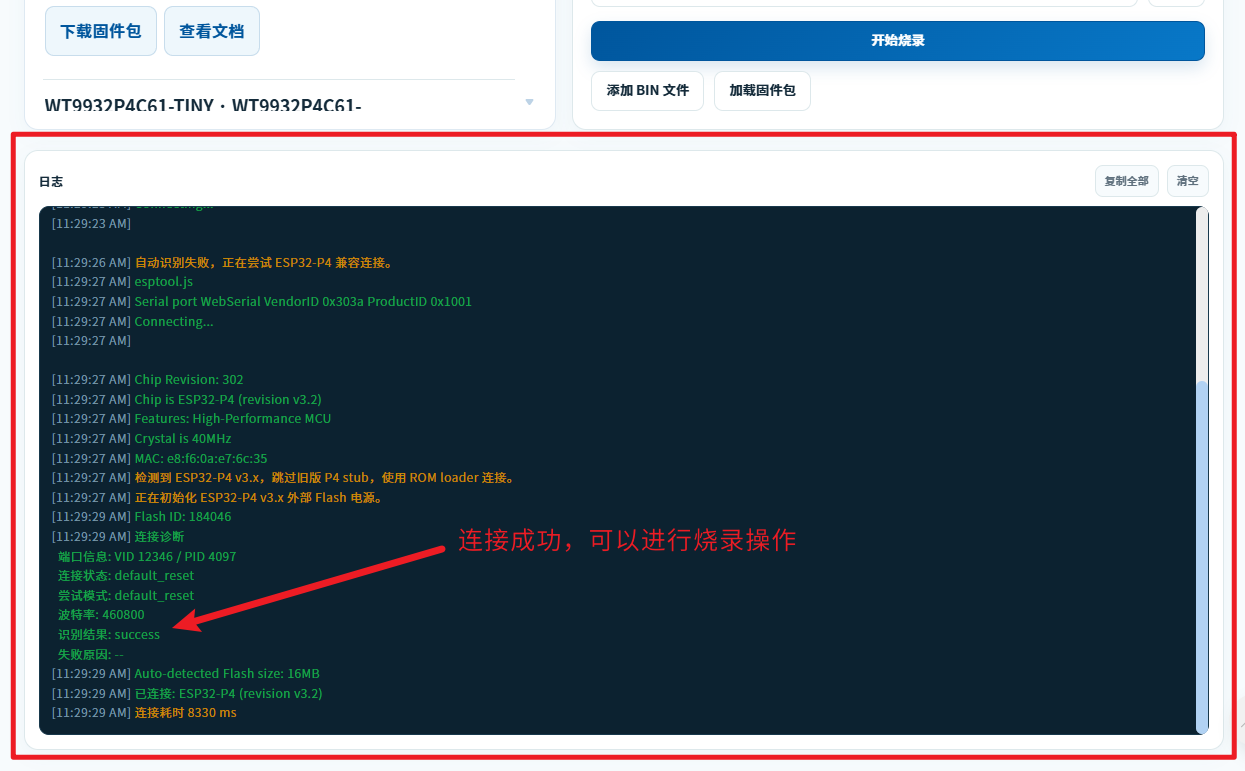Viewport: 1245px width, 771px height.
Task: Select the 'MAC: e8:f6:0a:e7:6c:35' line
Action: [159, 458]
